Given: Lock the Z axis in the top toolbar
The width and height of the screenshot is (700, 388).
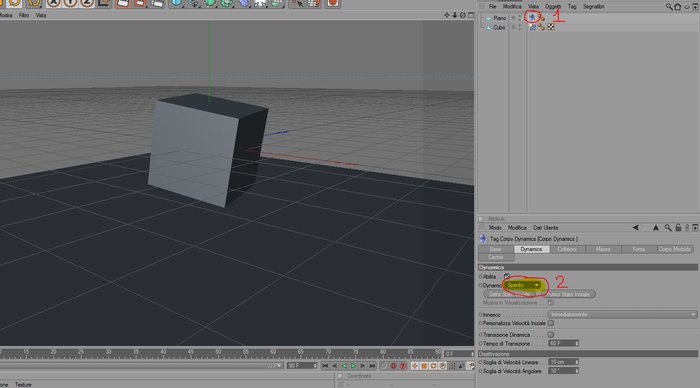Looking at the screenshot, I should (87, 3).
